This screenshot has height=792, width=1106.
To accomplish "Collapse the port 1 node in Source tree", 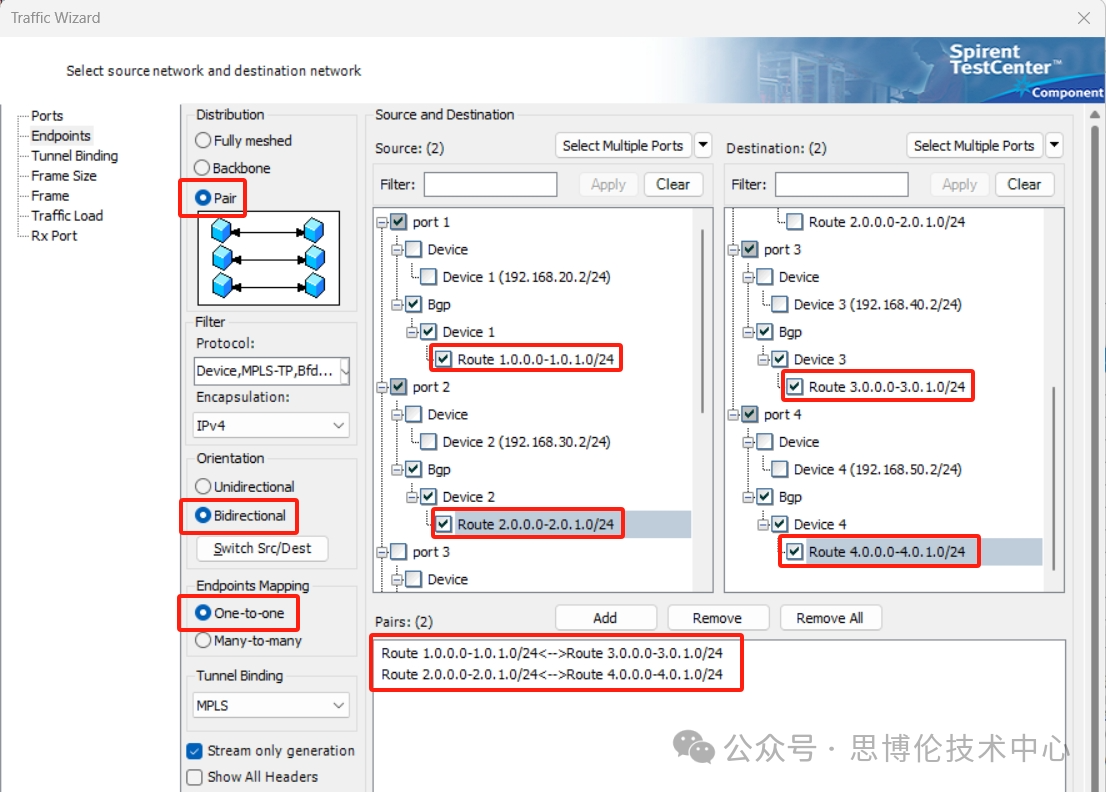I will coord(381,222).
